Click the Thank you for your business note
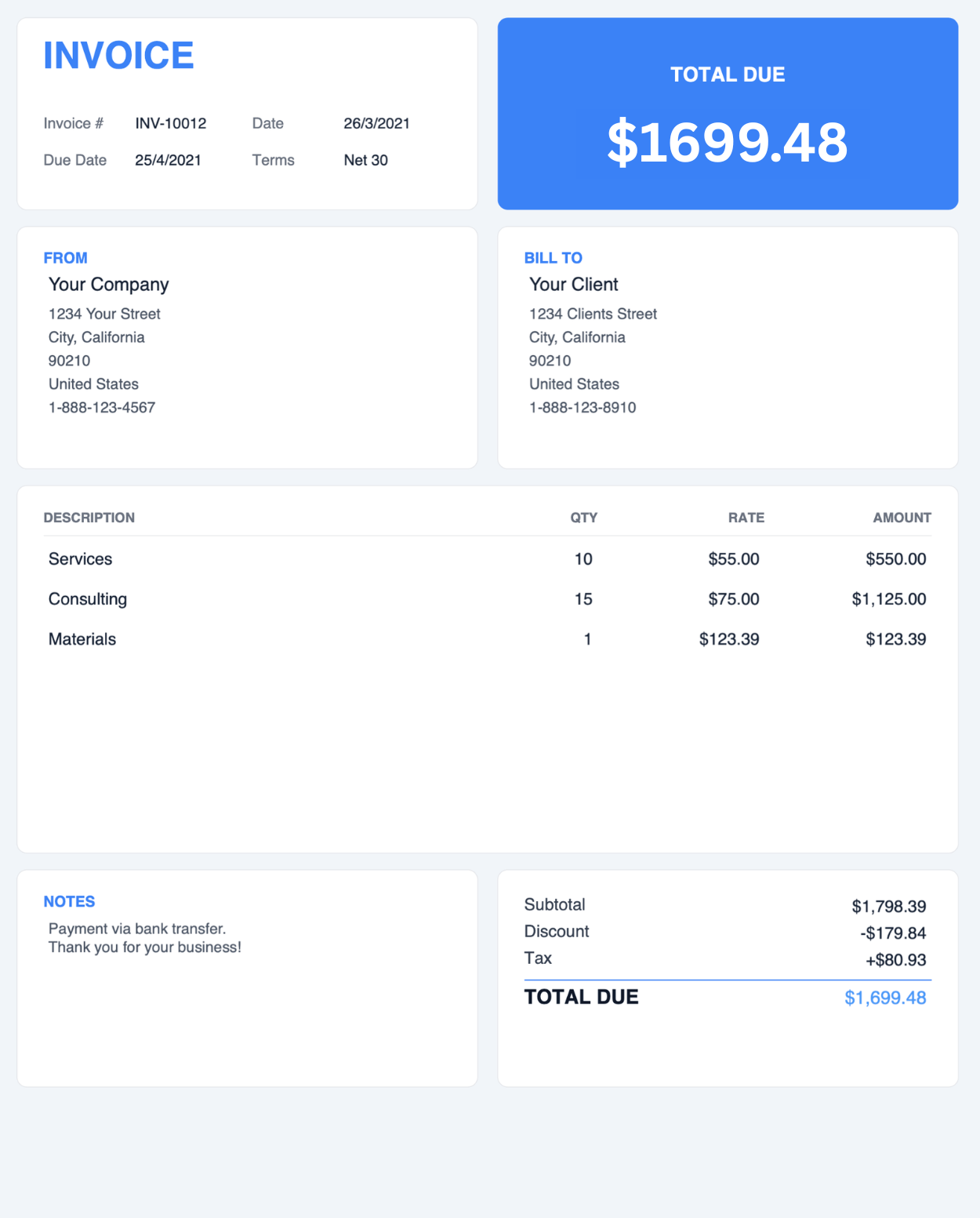The height and width of the screenshot is (1218, 980). 145,947
